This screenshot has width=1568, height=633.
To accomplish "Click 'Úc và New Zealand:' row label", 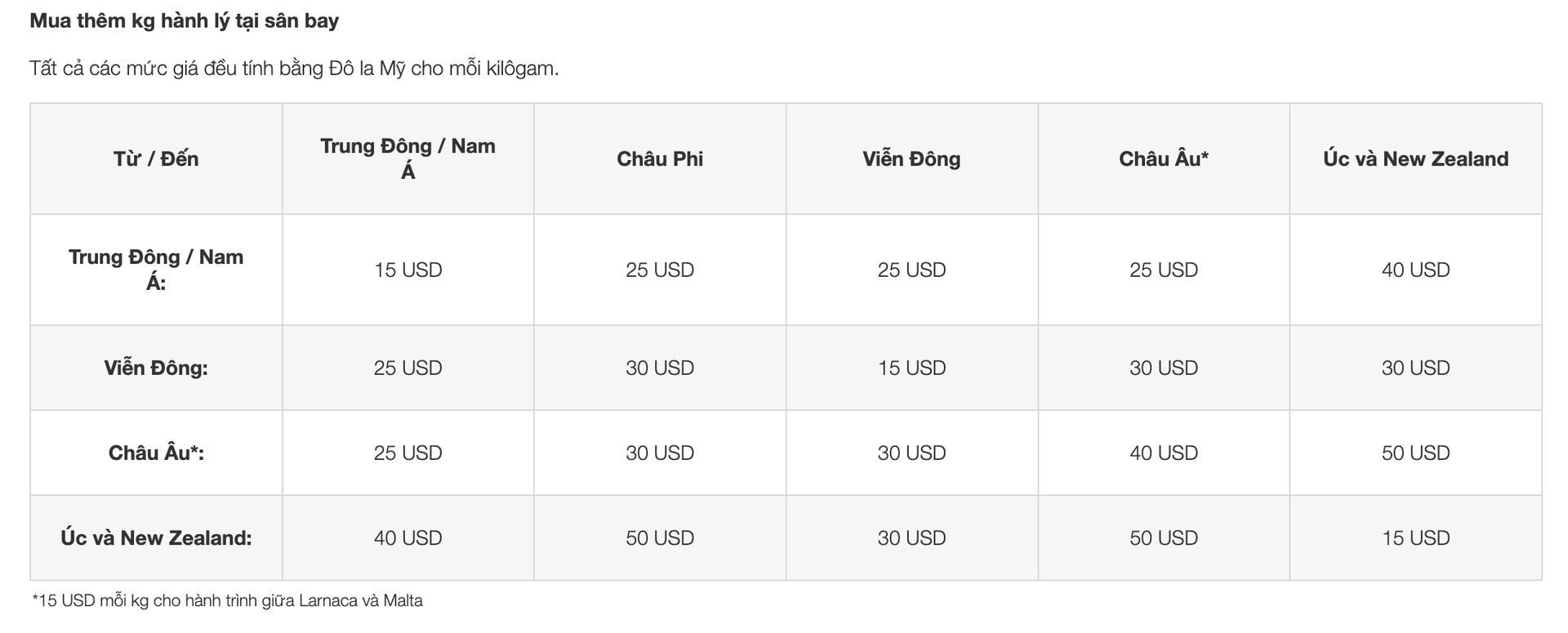I will coord(156,537).
